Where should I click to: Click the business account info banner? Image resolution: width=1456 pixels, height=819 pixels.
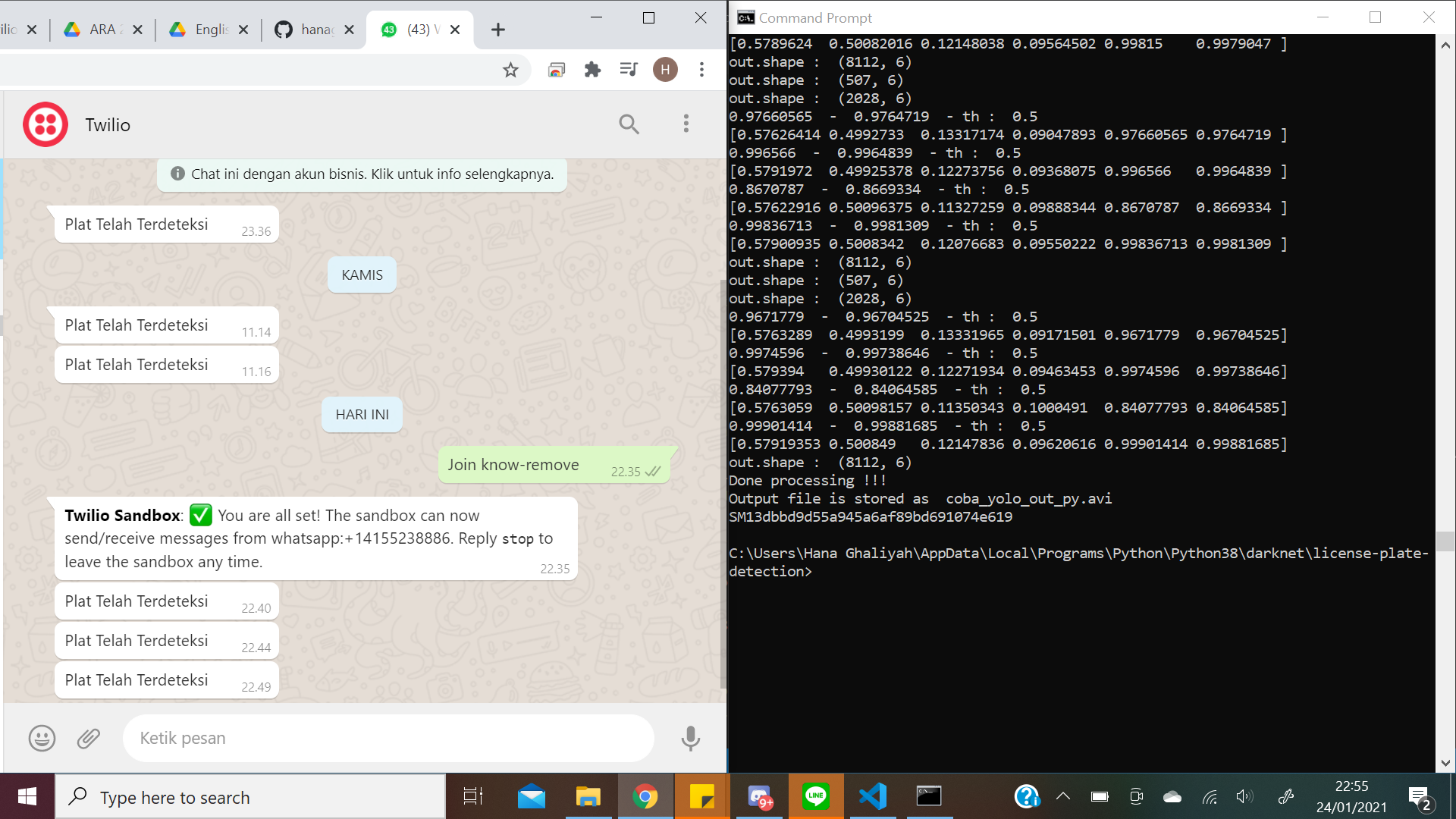coord(362,174)
